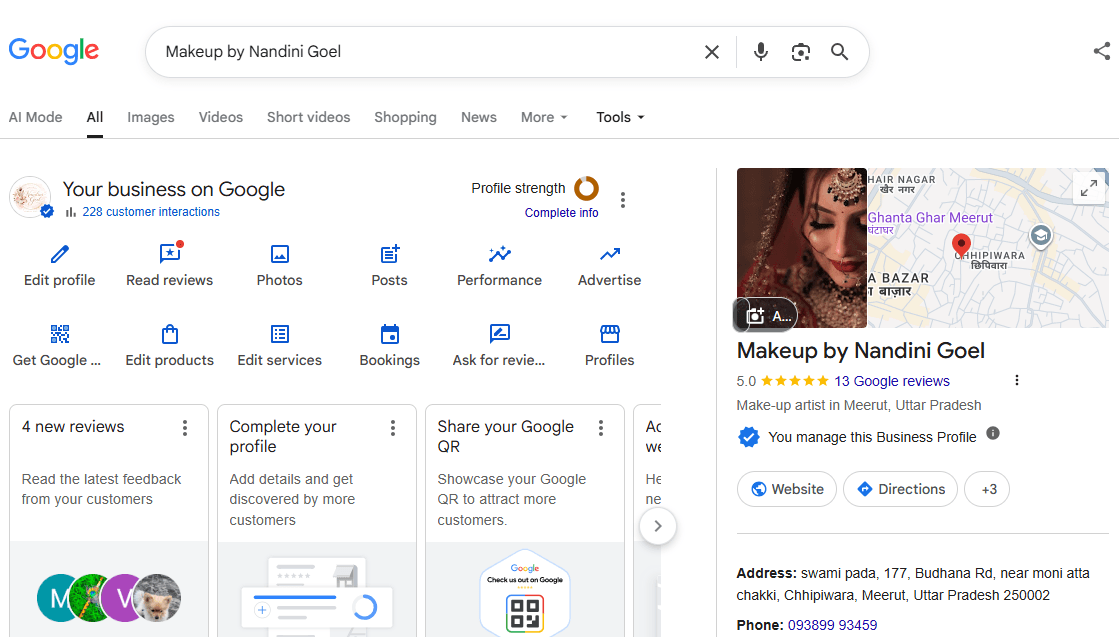The image size is (1119, 637).
Task: Open the Bookings calendar icon
Action: [390, 334]
